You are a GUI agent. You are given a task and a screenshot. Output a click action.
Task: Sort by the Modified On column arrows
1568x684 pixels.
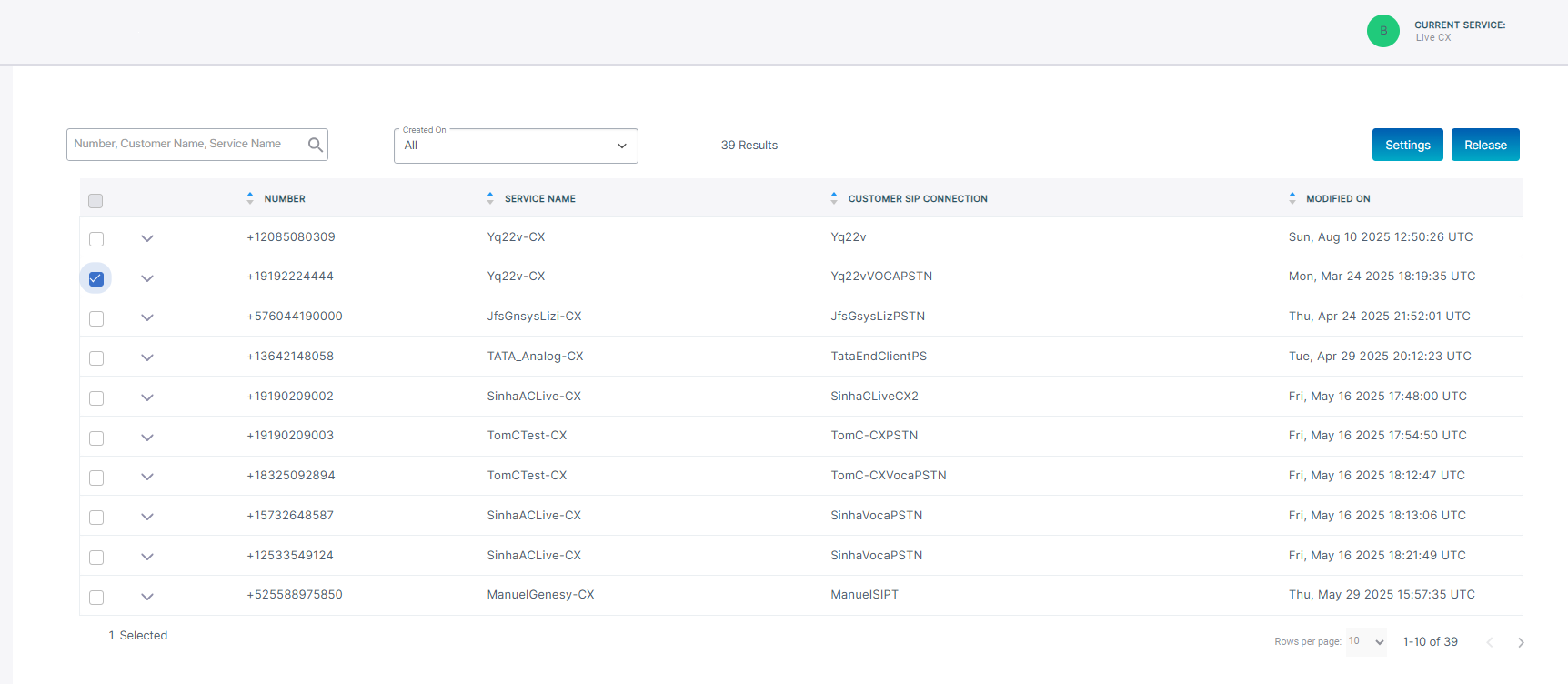tap(1292, 198)
